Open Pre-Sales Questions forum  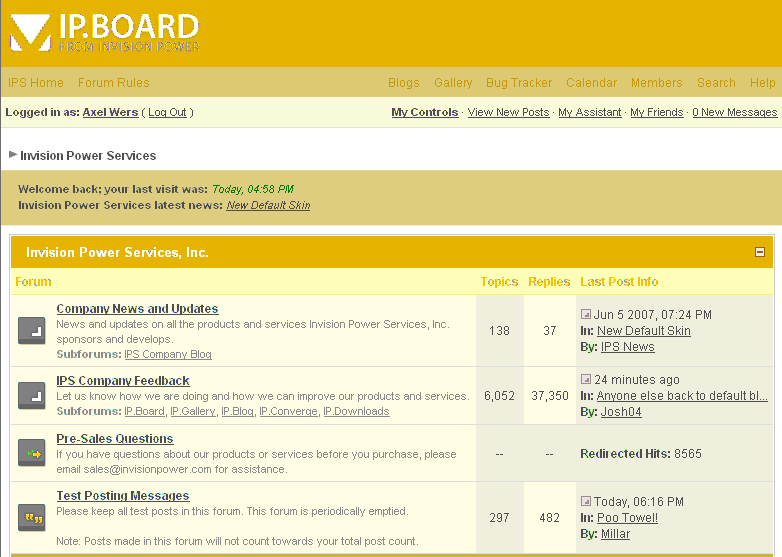(x=115, y=439)
